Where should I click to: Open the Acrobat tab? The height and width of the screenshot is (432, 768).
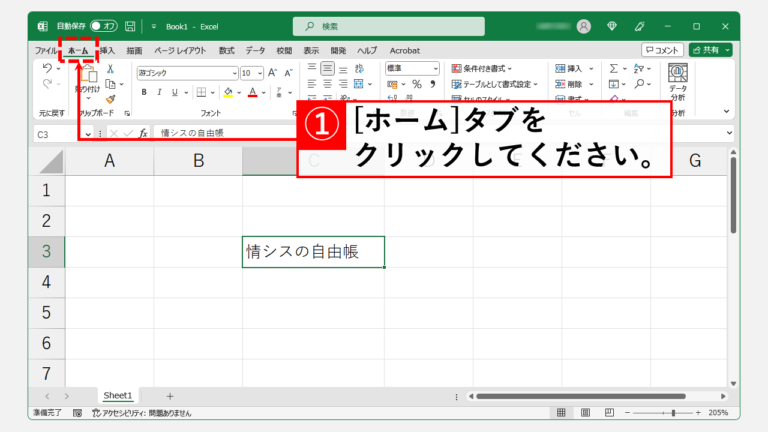click(405, 50)
